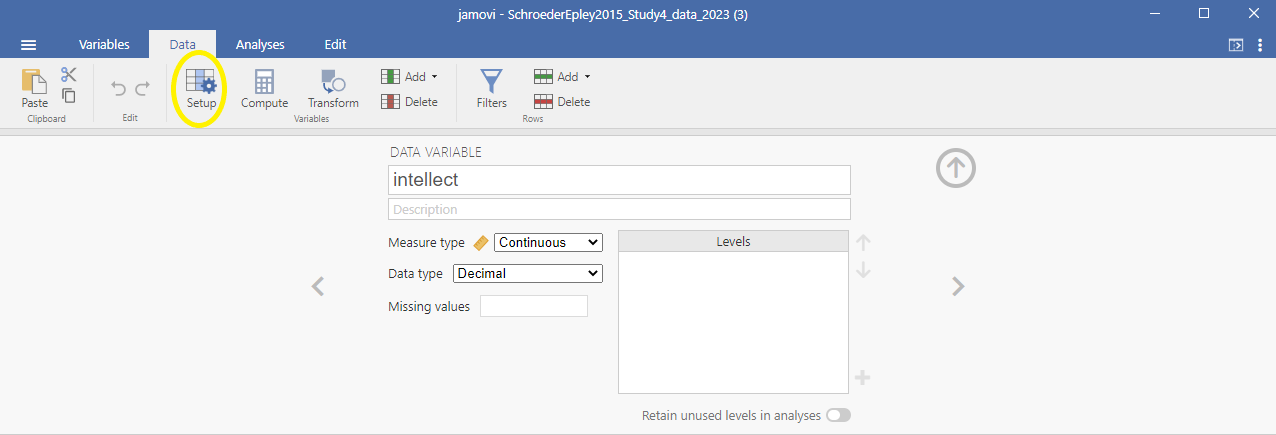Expand the Variables Add dropdown
Viewport: 1276px width, 435px height.
[x=410, y=77]
